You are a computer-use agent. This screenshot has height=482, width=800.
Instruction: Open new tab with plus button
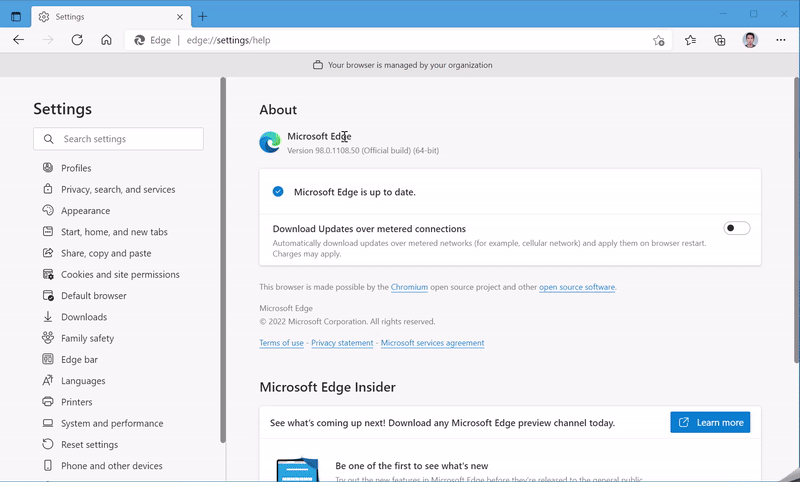tap(203, 16)
